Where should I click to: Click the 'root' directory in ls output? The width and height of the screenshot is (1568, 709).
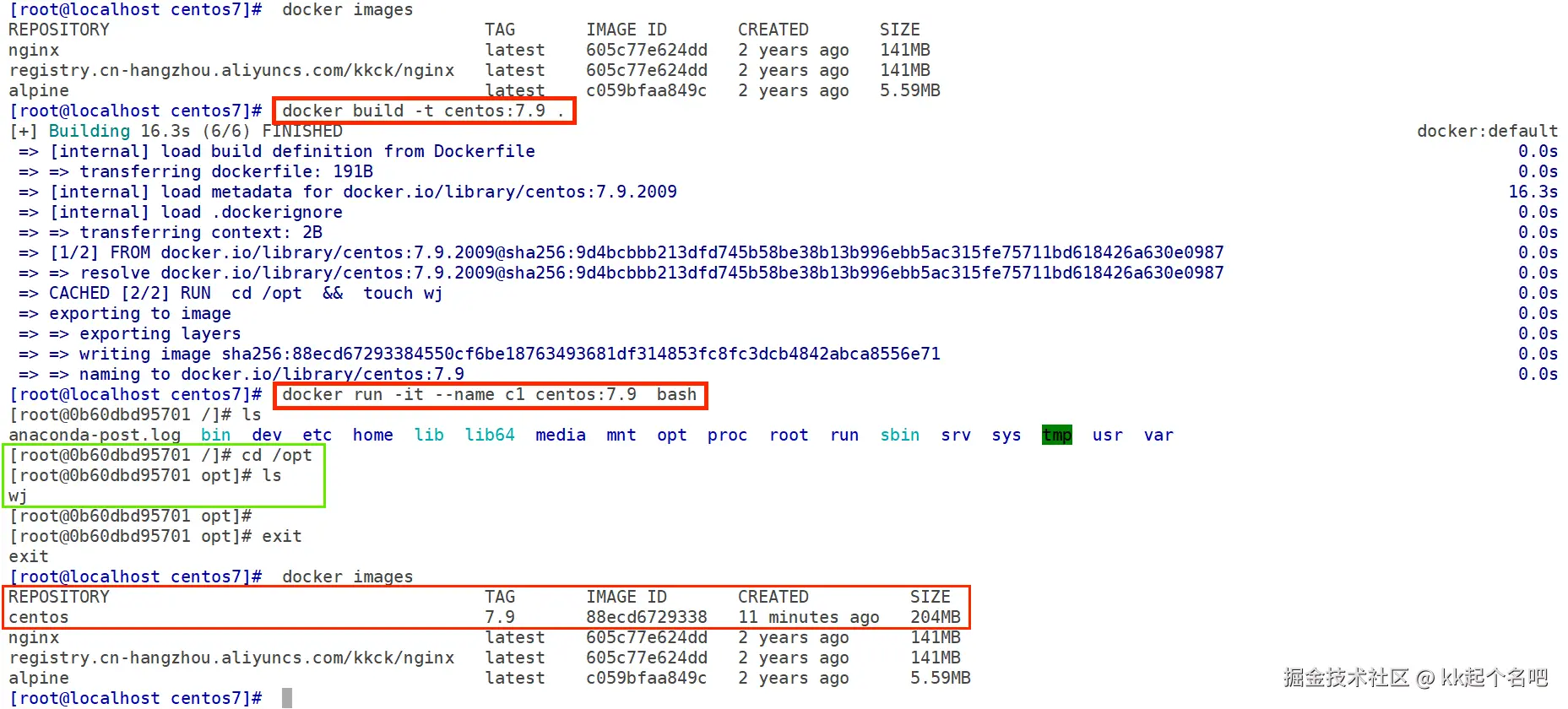[x=789, y=435]
